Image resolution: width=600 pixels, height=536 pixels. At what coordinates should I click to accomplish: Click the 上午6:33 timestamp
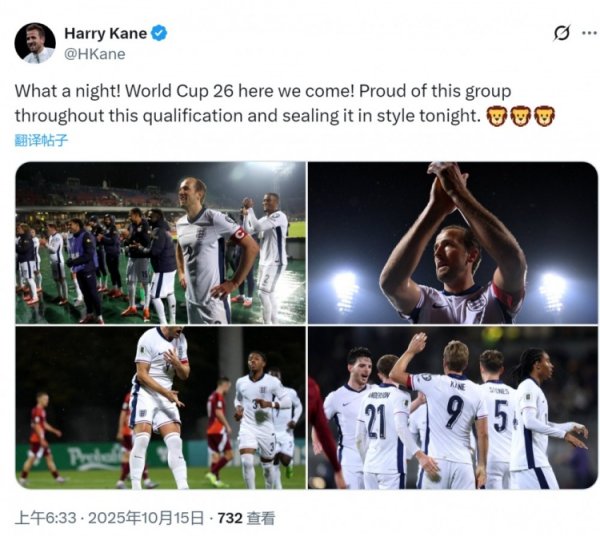tap(40, 517)
